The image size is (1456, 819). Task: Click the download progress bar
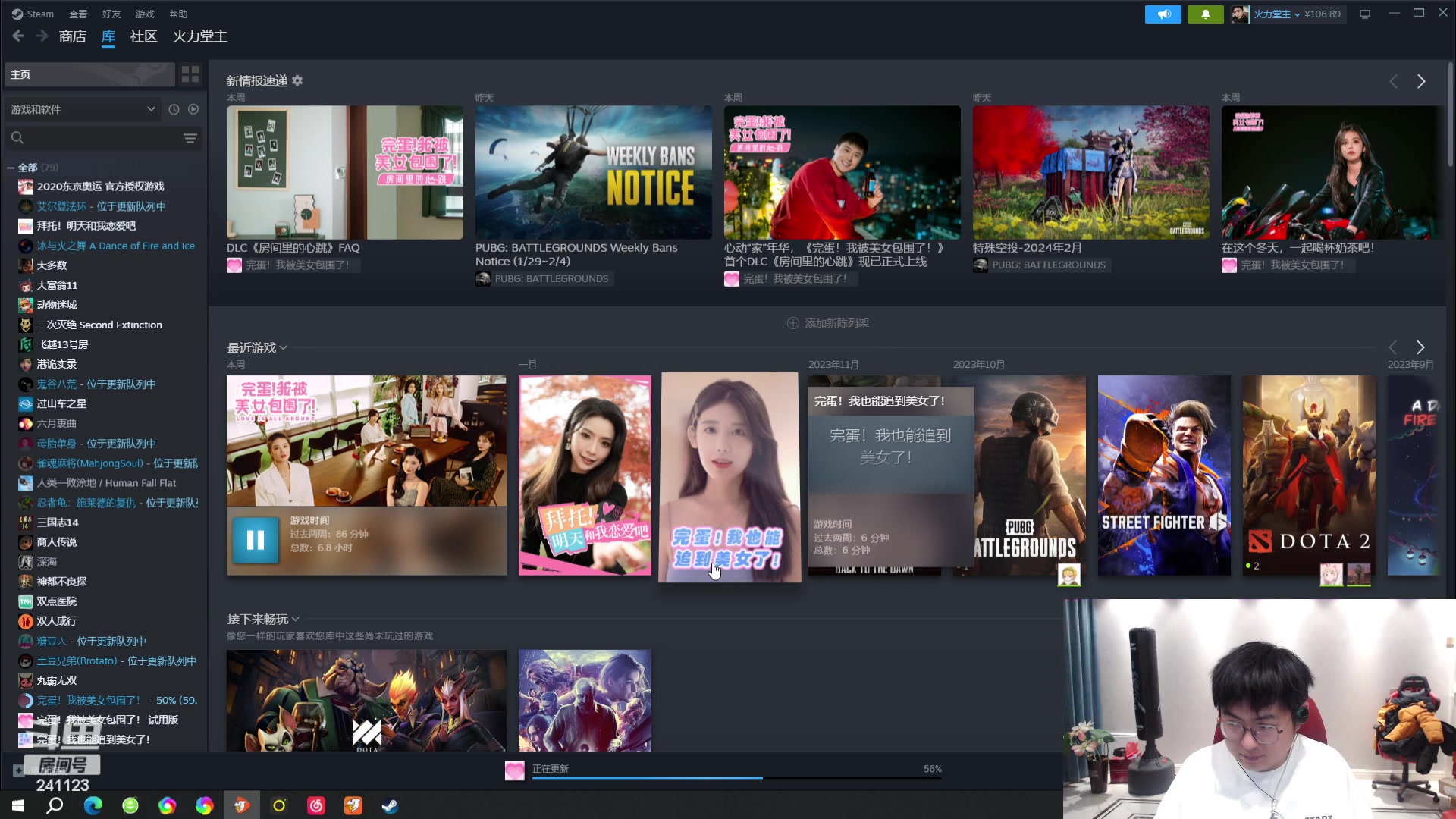point(736,777)
